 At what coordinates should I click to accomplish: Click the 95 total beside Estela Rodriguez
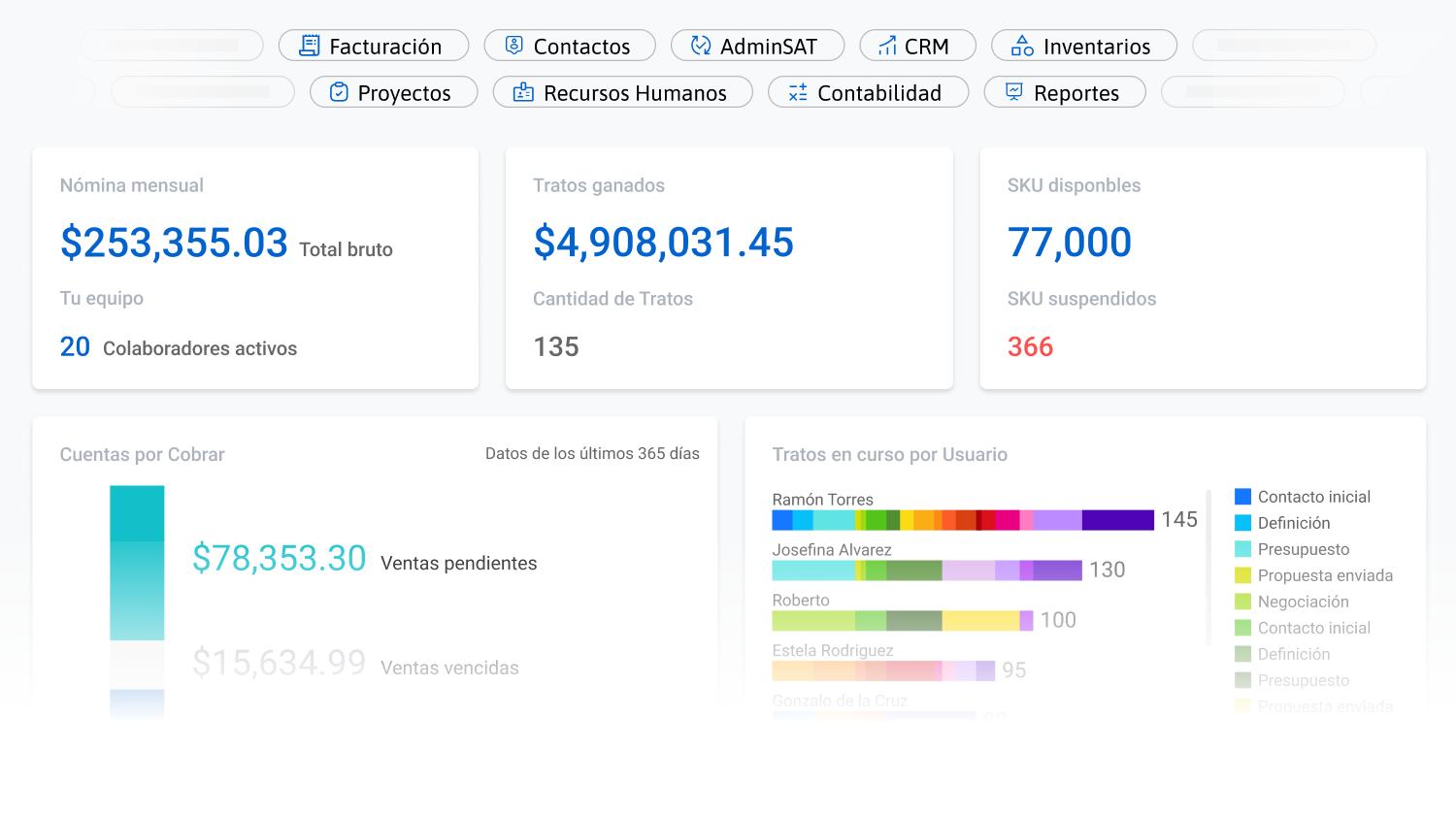tap(1014, 670)
